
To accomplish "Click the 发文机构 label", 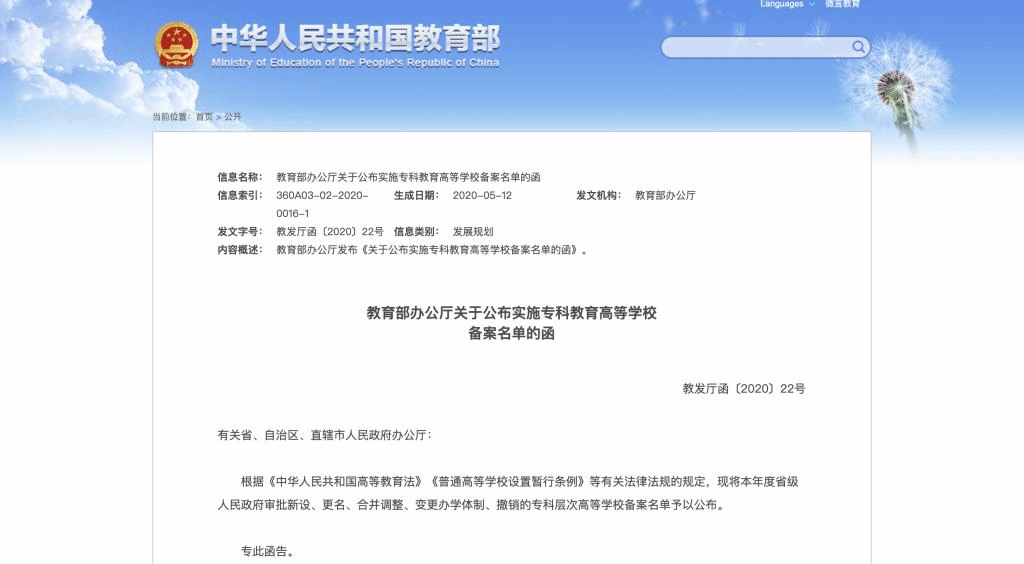I will pyautogui.click(x=598, y=195).
